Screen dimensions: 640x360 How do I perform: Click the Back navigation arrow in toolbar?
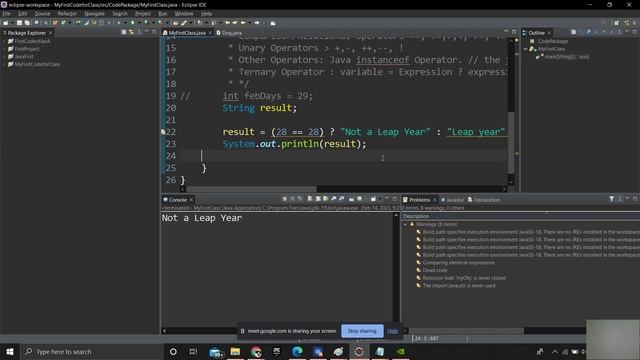[243, 23]
